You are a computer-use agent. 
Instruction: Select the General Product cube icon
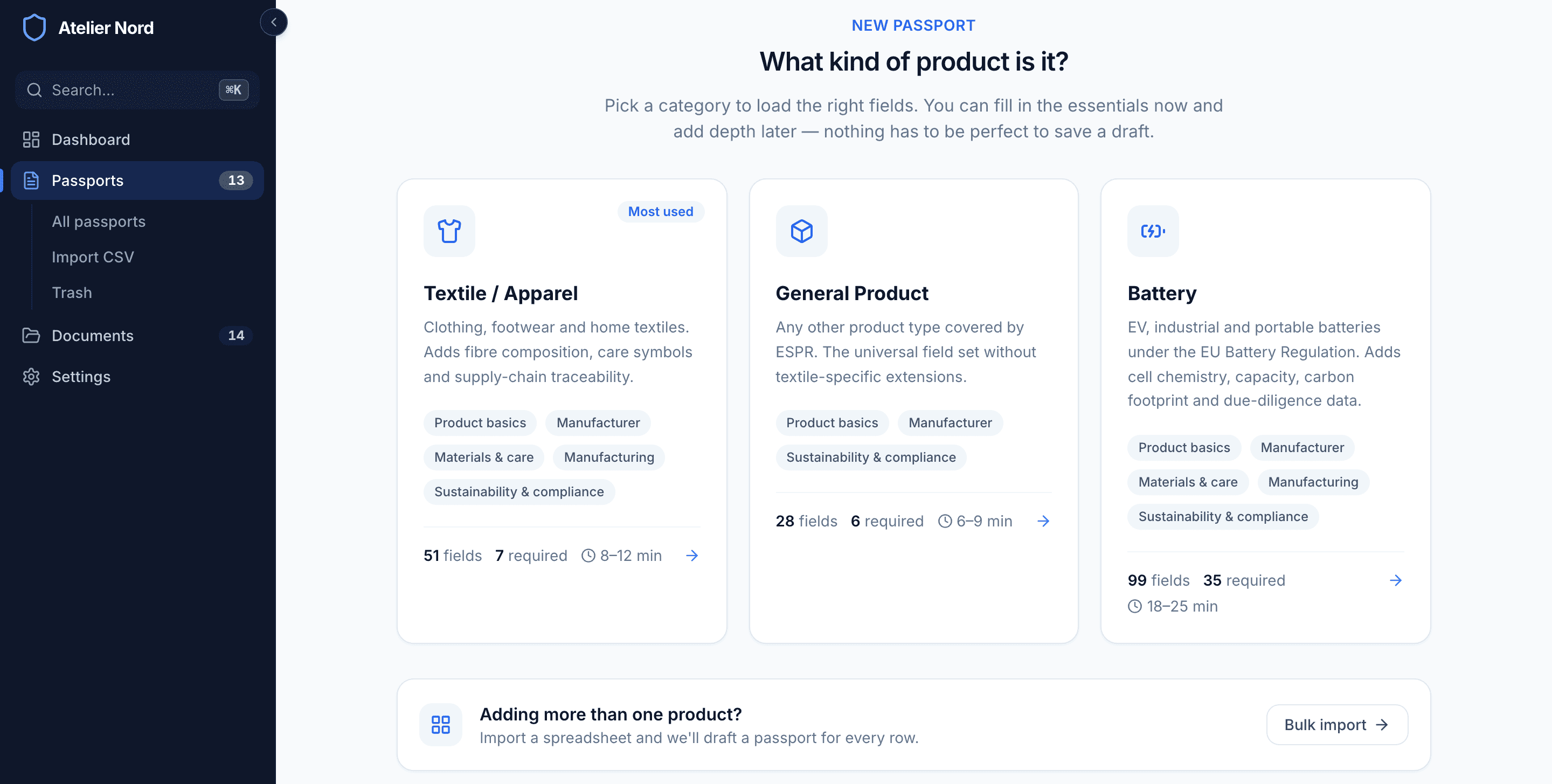coord(801,231)
